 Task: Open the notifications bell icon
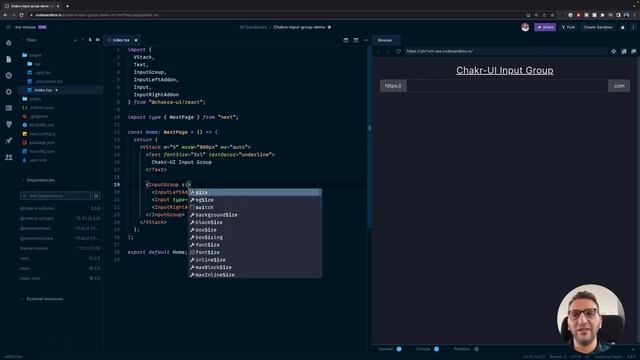[622, 27]
